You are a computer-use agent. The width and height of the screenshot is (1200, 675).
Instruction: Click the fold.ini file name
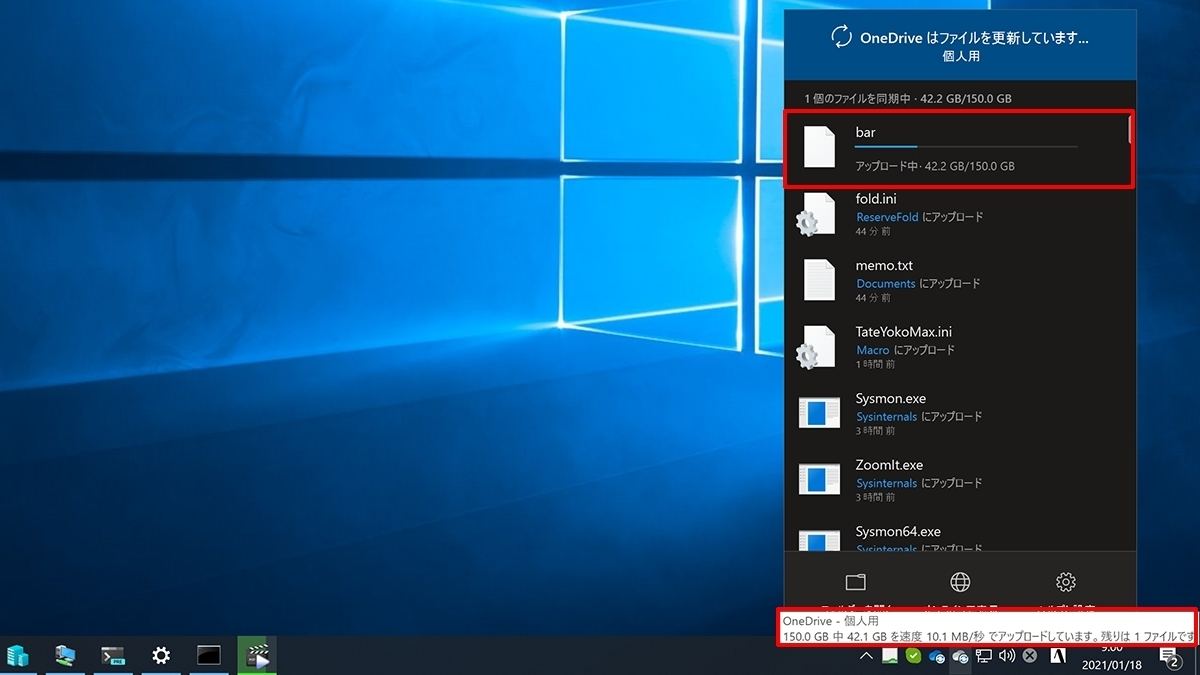pyautogui.click(x=876, y=199)
